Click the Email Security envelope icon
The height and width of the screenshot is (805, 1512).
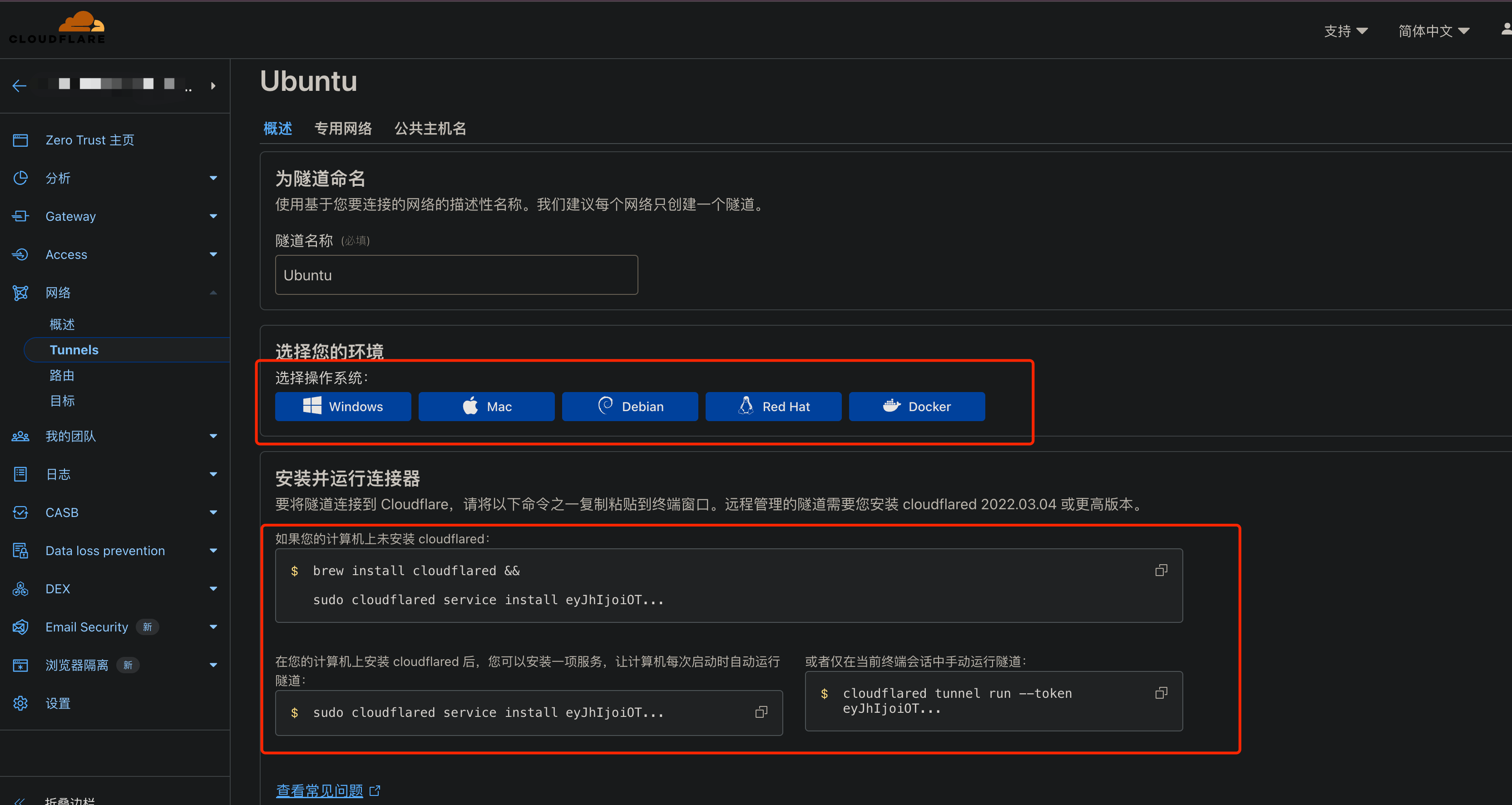20,627
